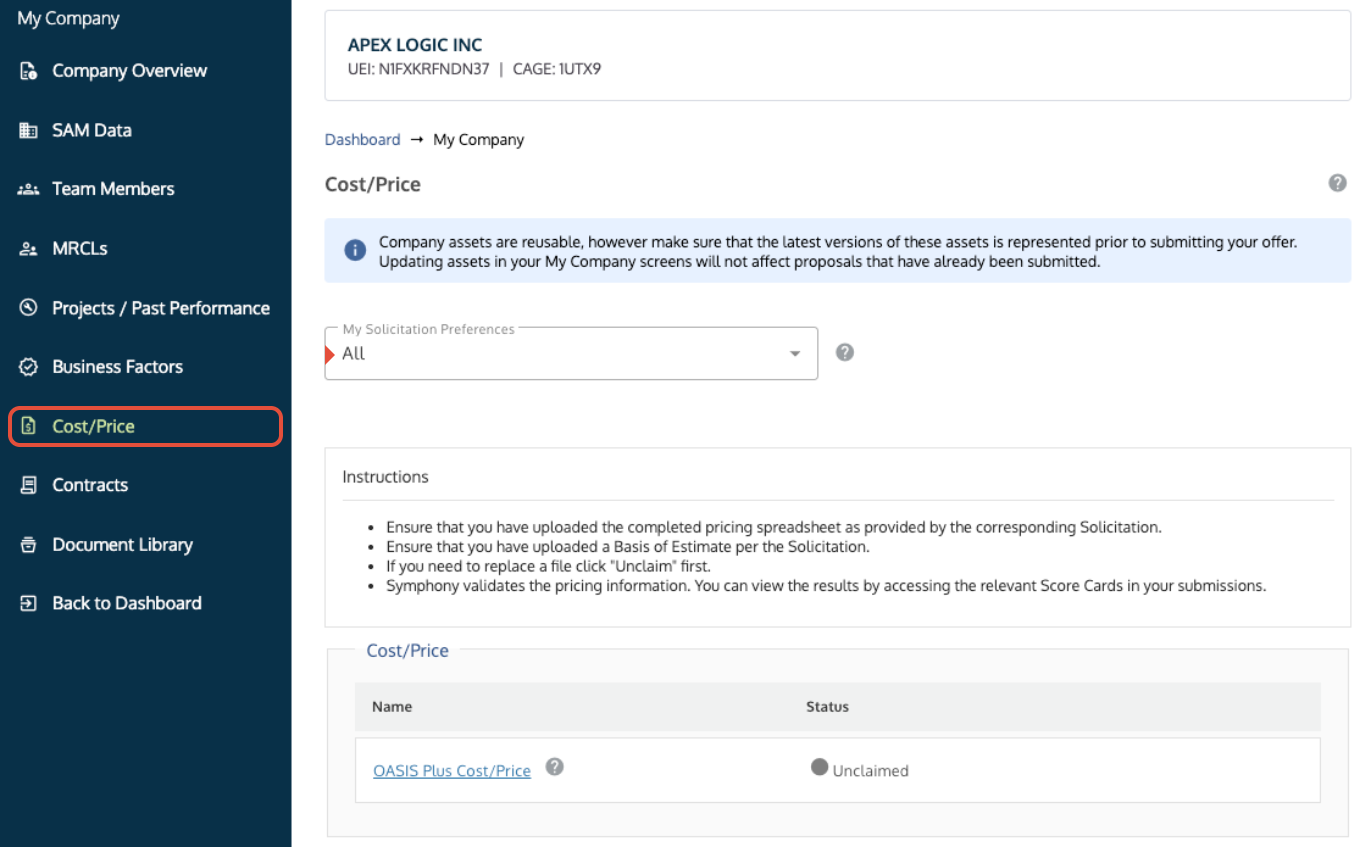Click the Dashboard breadcrumb link
1371x847 pixels.
pos(362,140)
